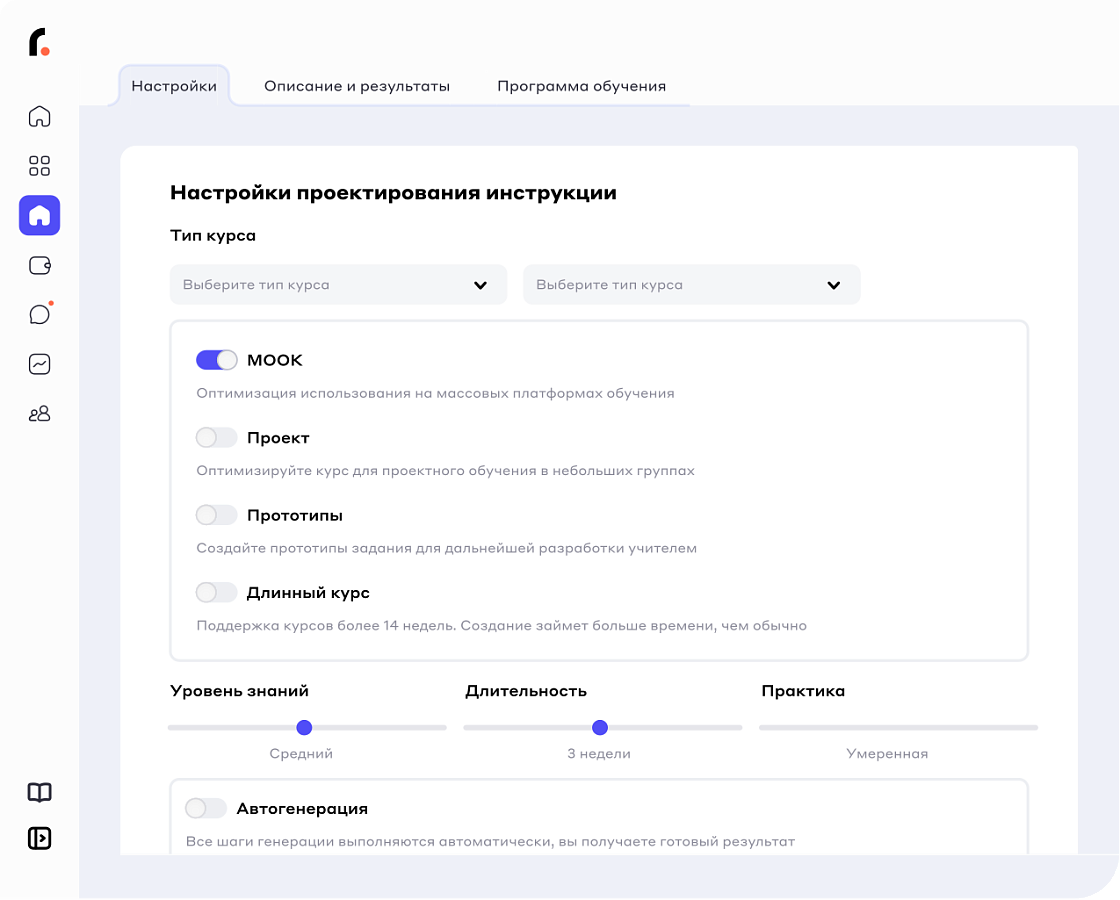Image resolution: width=1120 pixels, height=900 pixels.
Task: Click the МООК label text
Action: (275, 361)
